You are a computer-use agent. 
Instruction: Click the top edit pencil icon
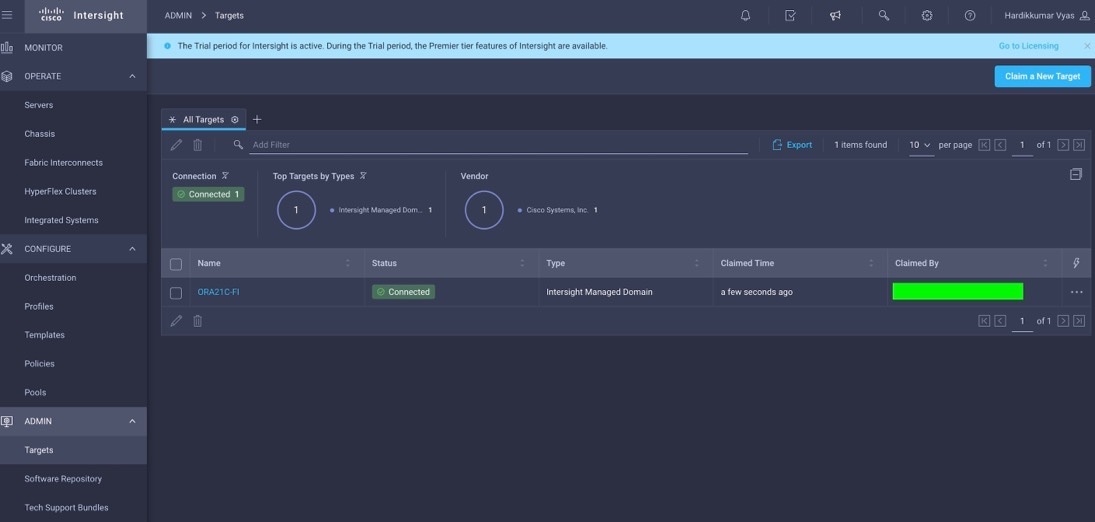pos(176,145)
